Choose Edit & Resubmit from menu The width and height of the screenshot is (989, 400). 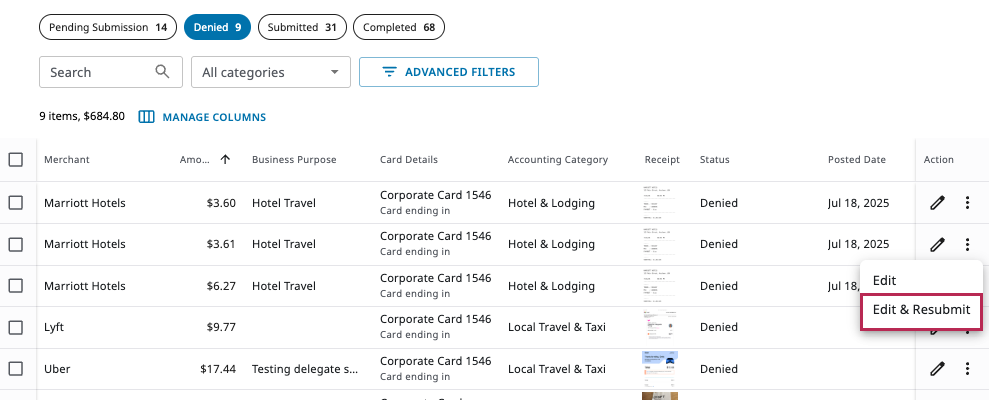921,310
